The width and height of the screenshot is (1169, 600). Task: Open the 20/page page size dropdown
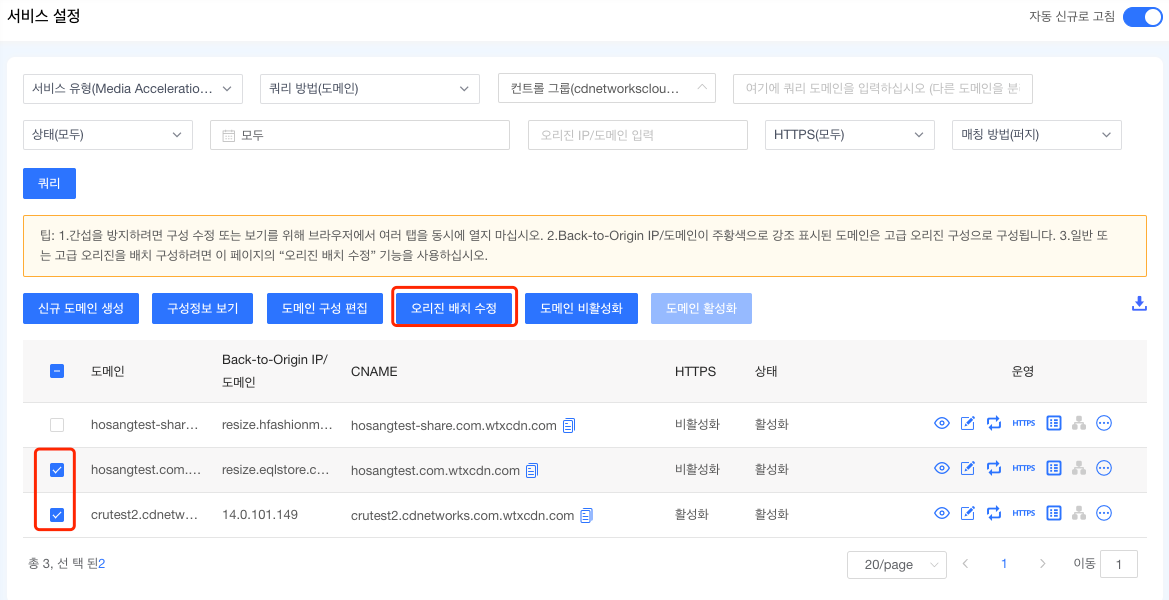pos(896,564)
